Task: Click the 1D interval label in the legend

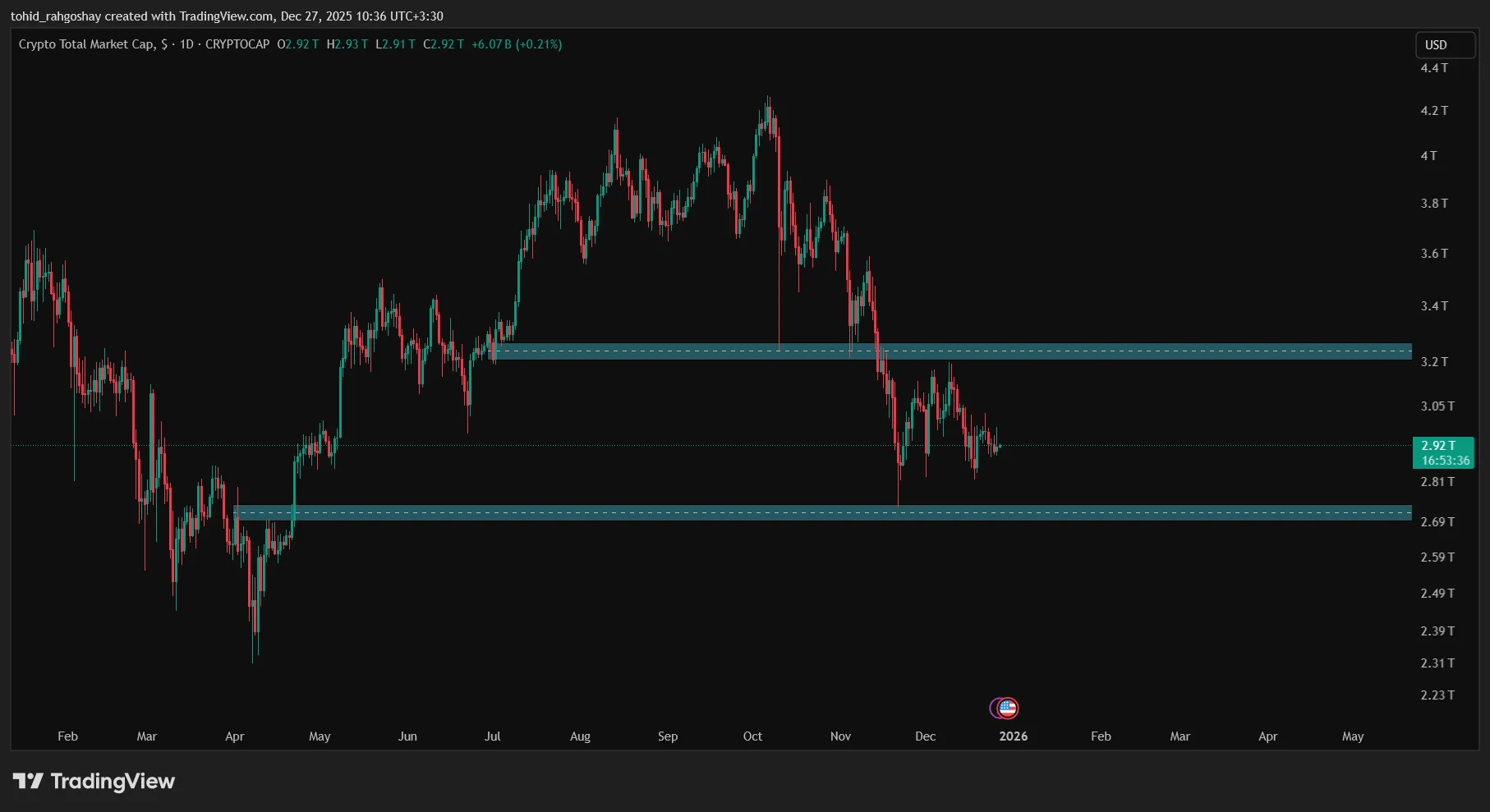Action: coord(186,44)
